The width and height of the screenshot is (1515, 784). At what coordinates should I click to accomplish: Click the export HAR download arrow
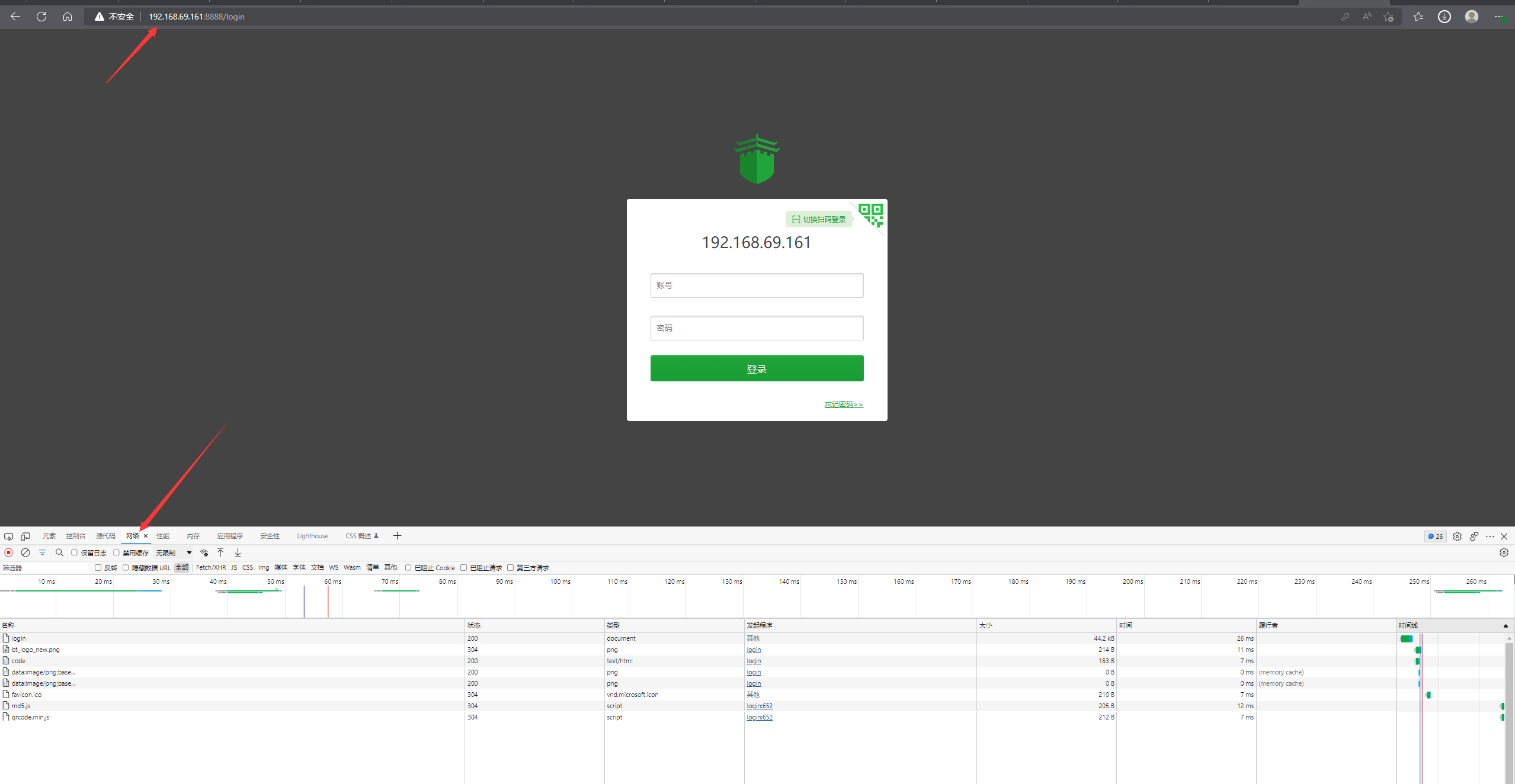click(238, 552)
